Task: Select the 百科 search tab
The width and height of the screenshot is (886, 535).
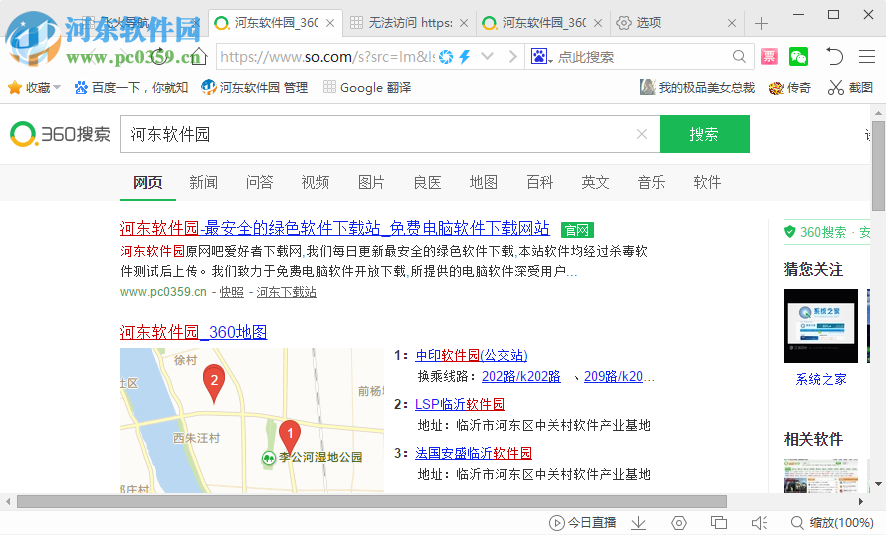Action: click(x=540, y=182)
